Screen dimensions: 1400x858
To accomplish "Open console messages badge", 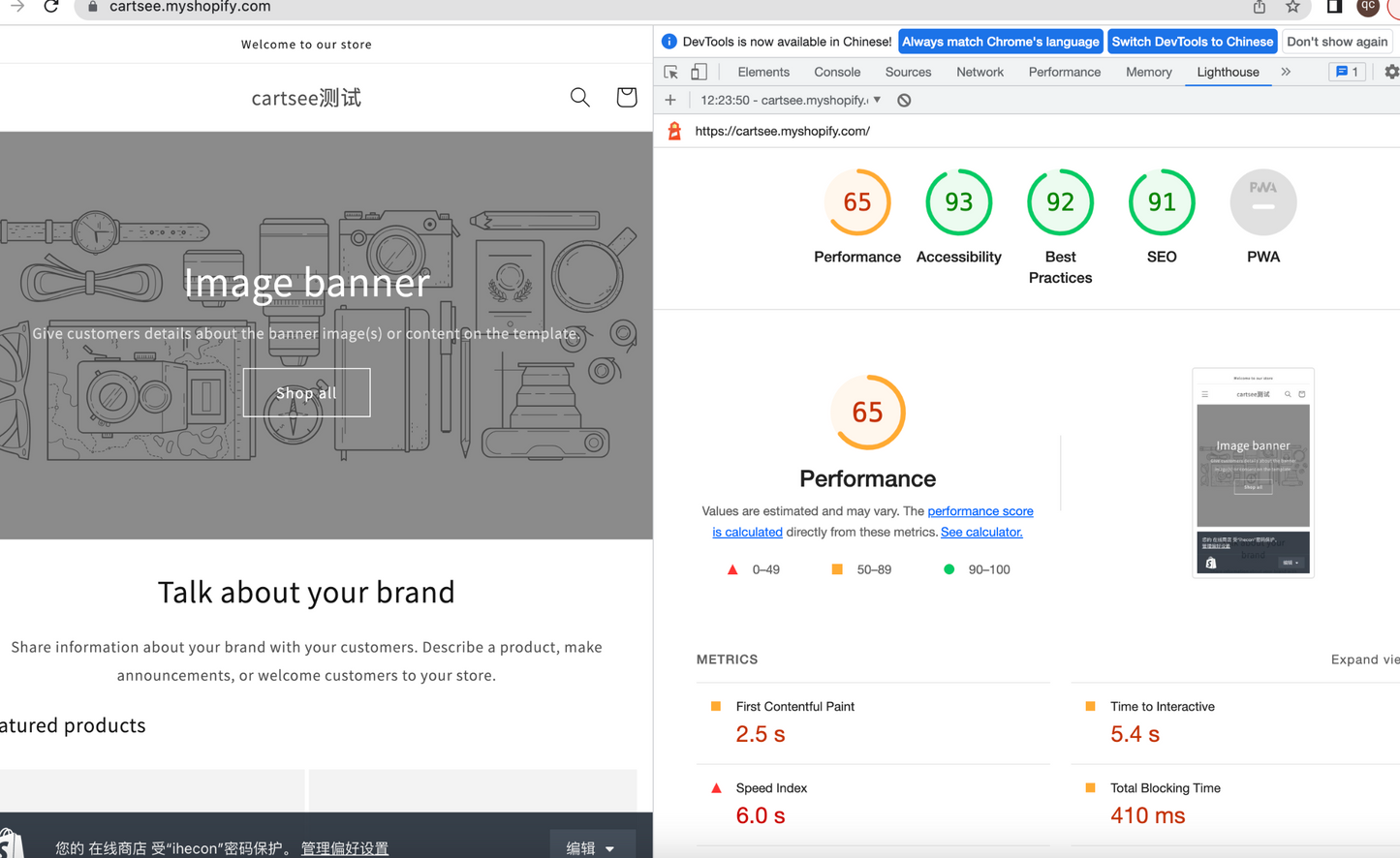I will click(x=1346, y=72).
